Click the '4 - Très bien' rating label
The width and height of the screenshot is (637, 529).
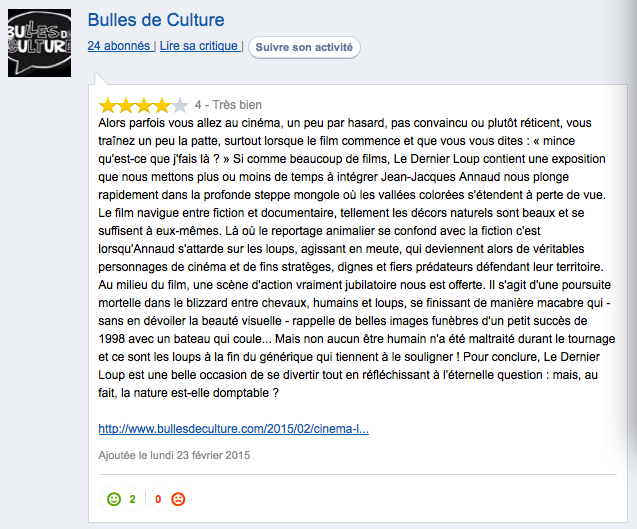coord(229,104)
